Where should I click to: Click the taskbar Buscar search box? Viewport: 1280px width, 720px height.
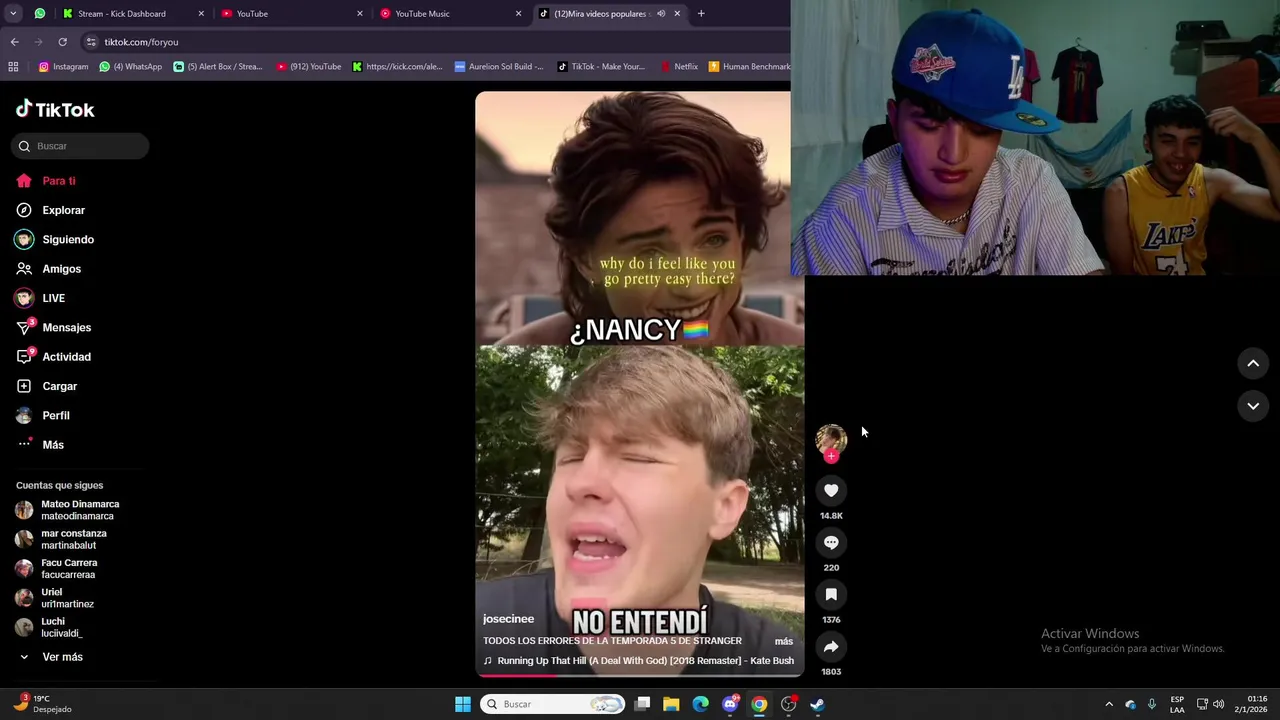pyautogui.click(x=553, y=704)
